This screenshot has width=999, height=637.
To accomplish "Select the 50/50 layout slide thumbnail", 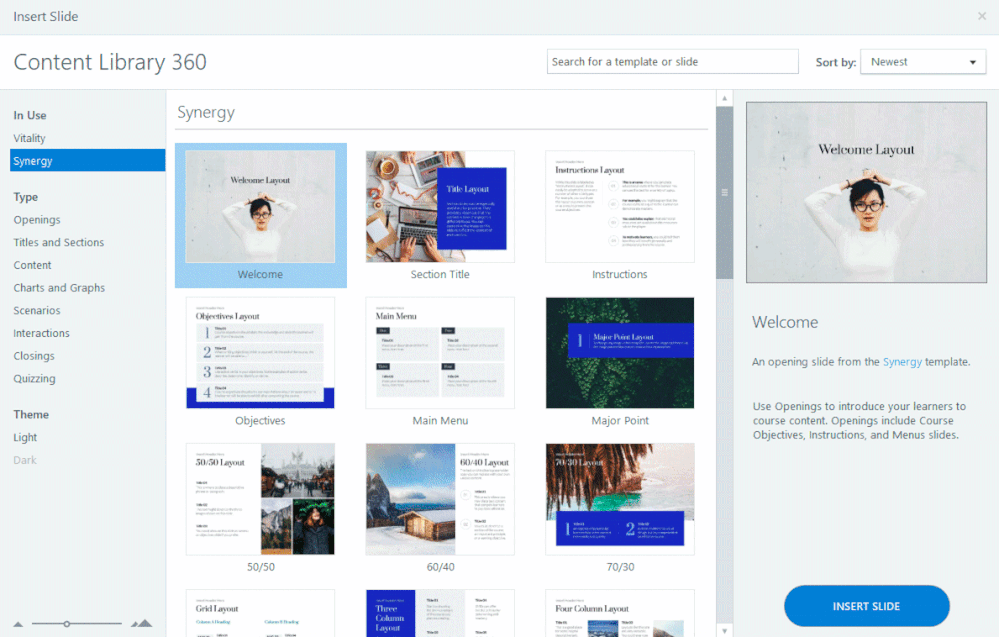I will click(261, 499).
